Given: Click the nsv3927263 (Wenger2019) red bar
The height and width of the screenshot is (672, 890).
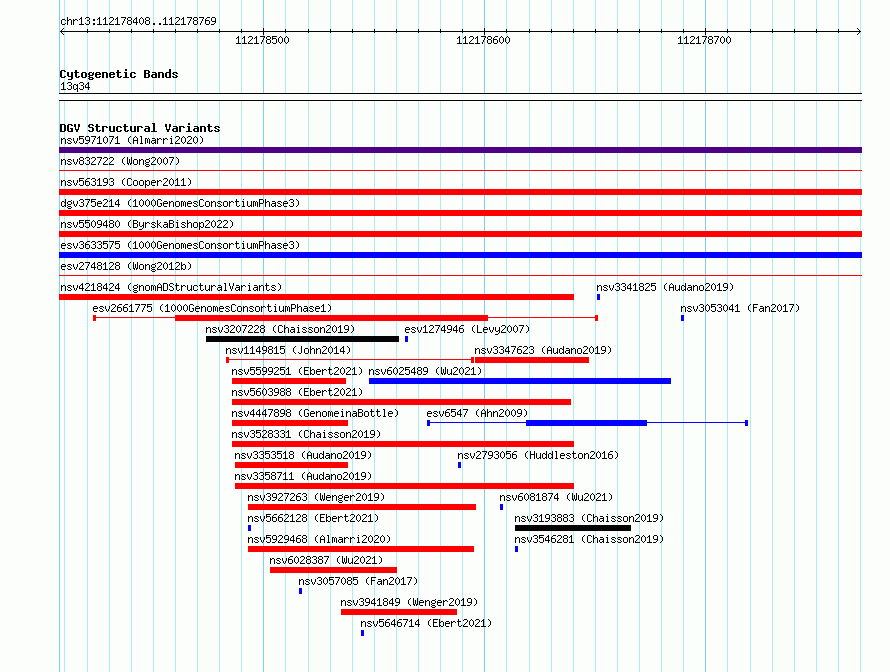Looking at the screenshot, I should pyautogui.click(x=362, y=507).
